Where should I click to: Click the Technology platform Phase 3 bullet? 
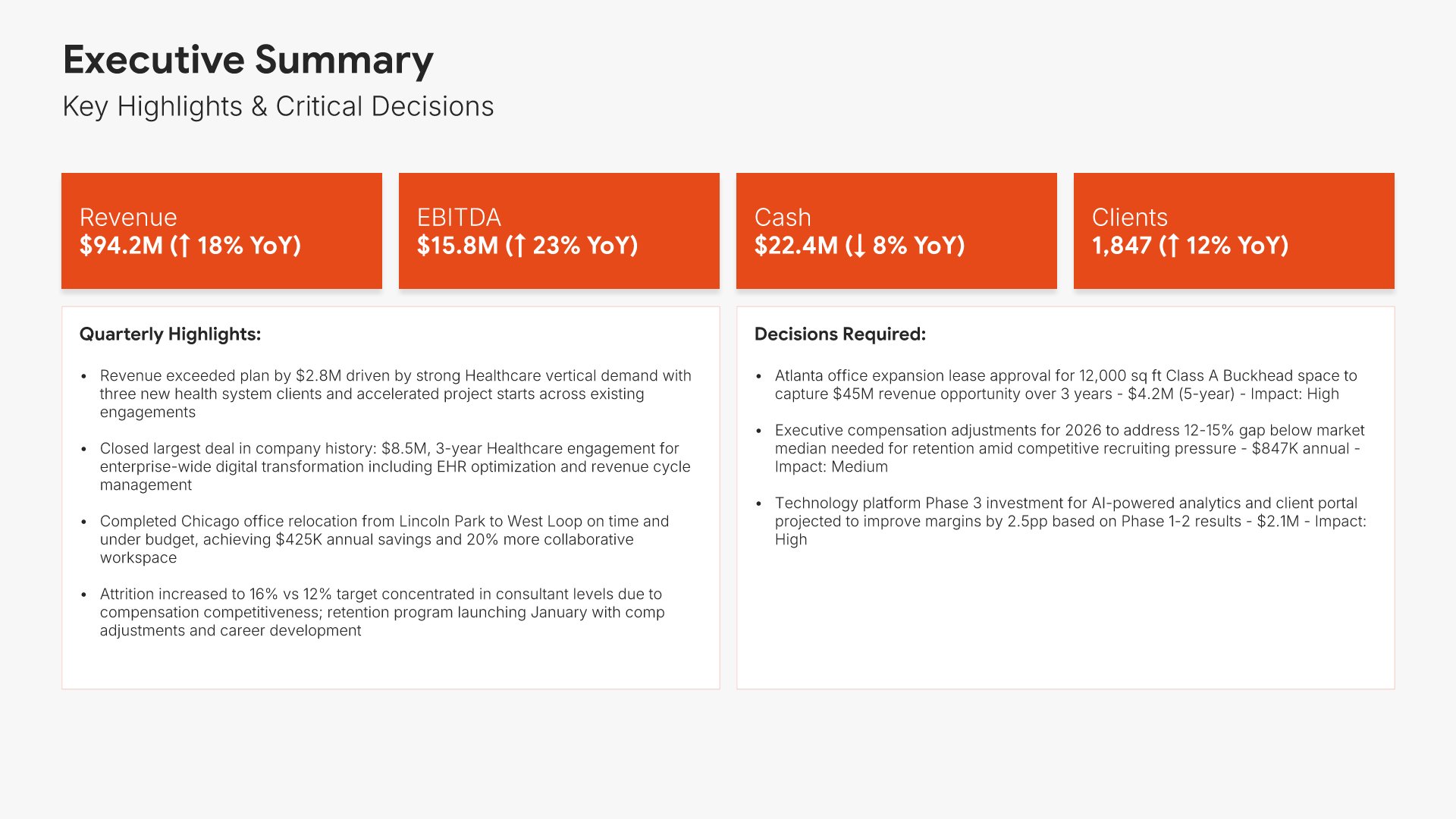click(x=1070, y=521)
